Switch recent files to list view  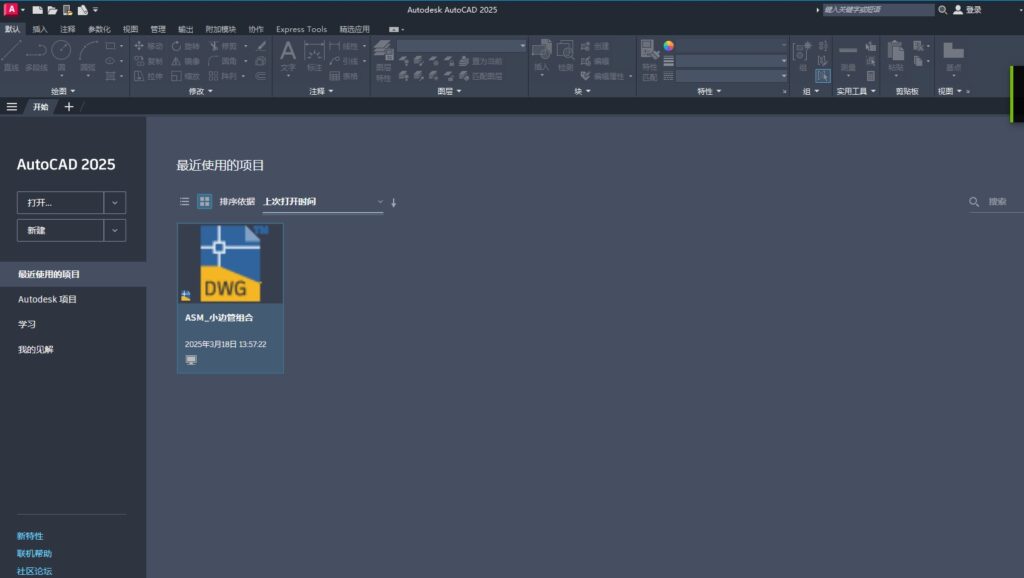pyautogui.click(x=184, y=201)
